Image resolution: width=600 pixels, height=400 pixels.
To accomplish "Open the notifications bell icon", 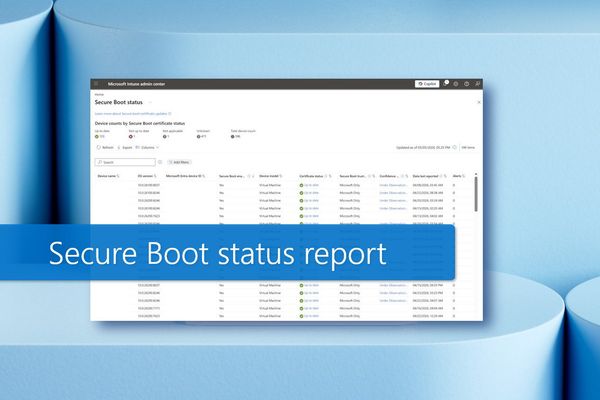I will [x=445, y=83].
